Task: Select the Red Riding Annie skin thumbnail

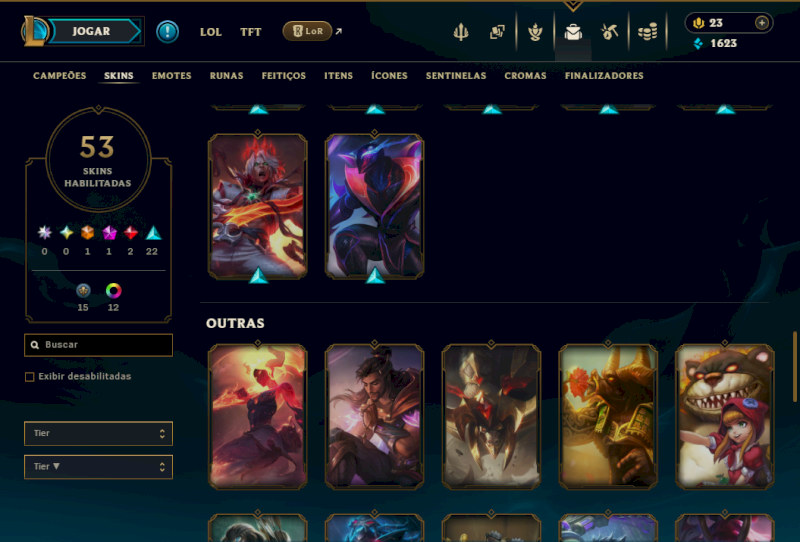Action: point(724,417)
